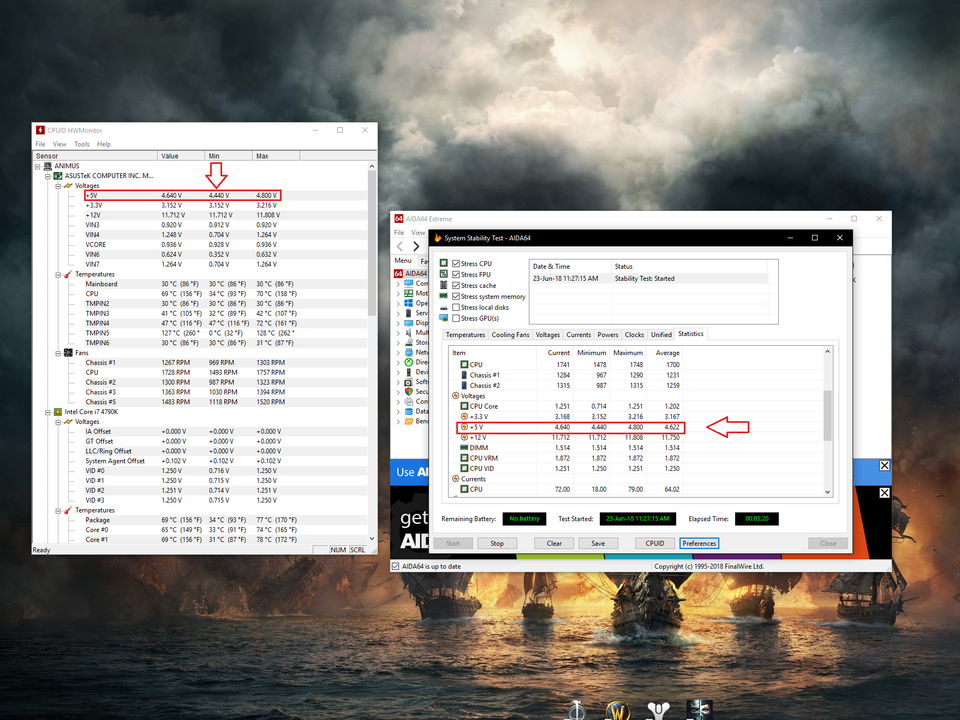Screen dimensions: 960x720
Task: Open the Tools menu in HWMonitor
Action: [x=81, y=144]
